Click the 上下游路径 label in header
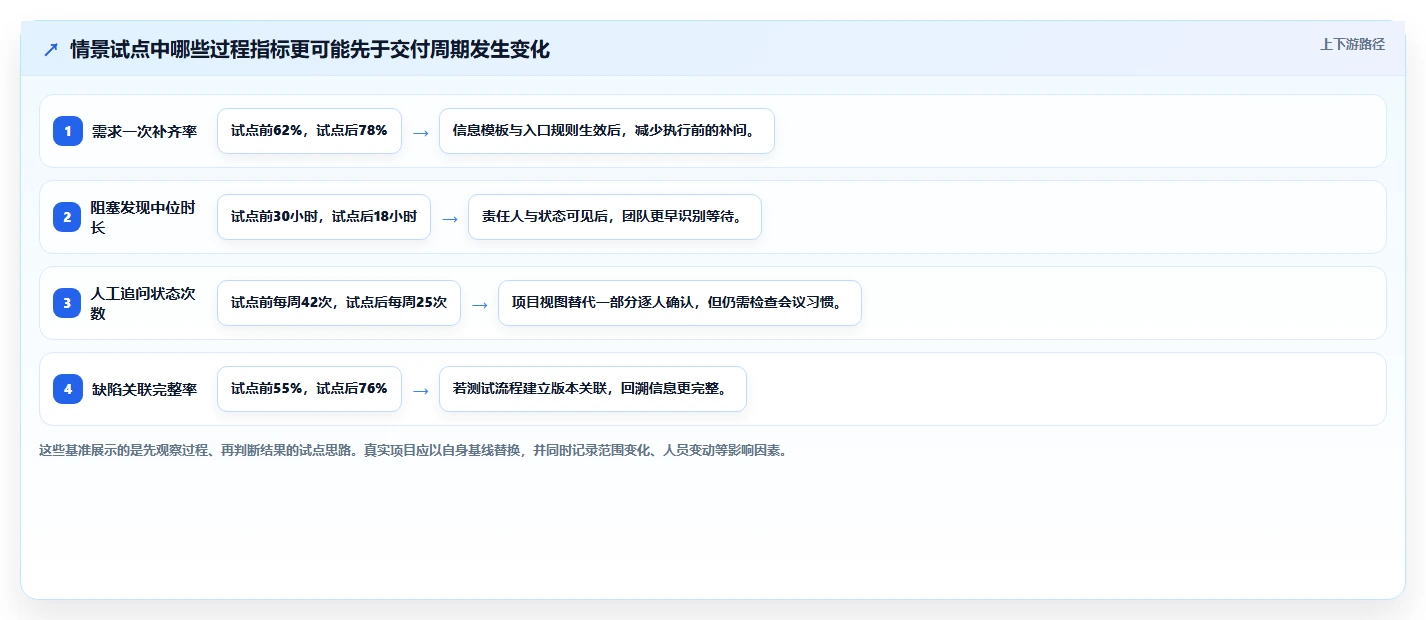This screenshot has height=620, width=1426. click(x=1352, y=44)
